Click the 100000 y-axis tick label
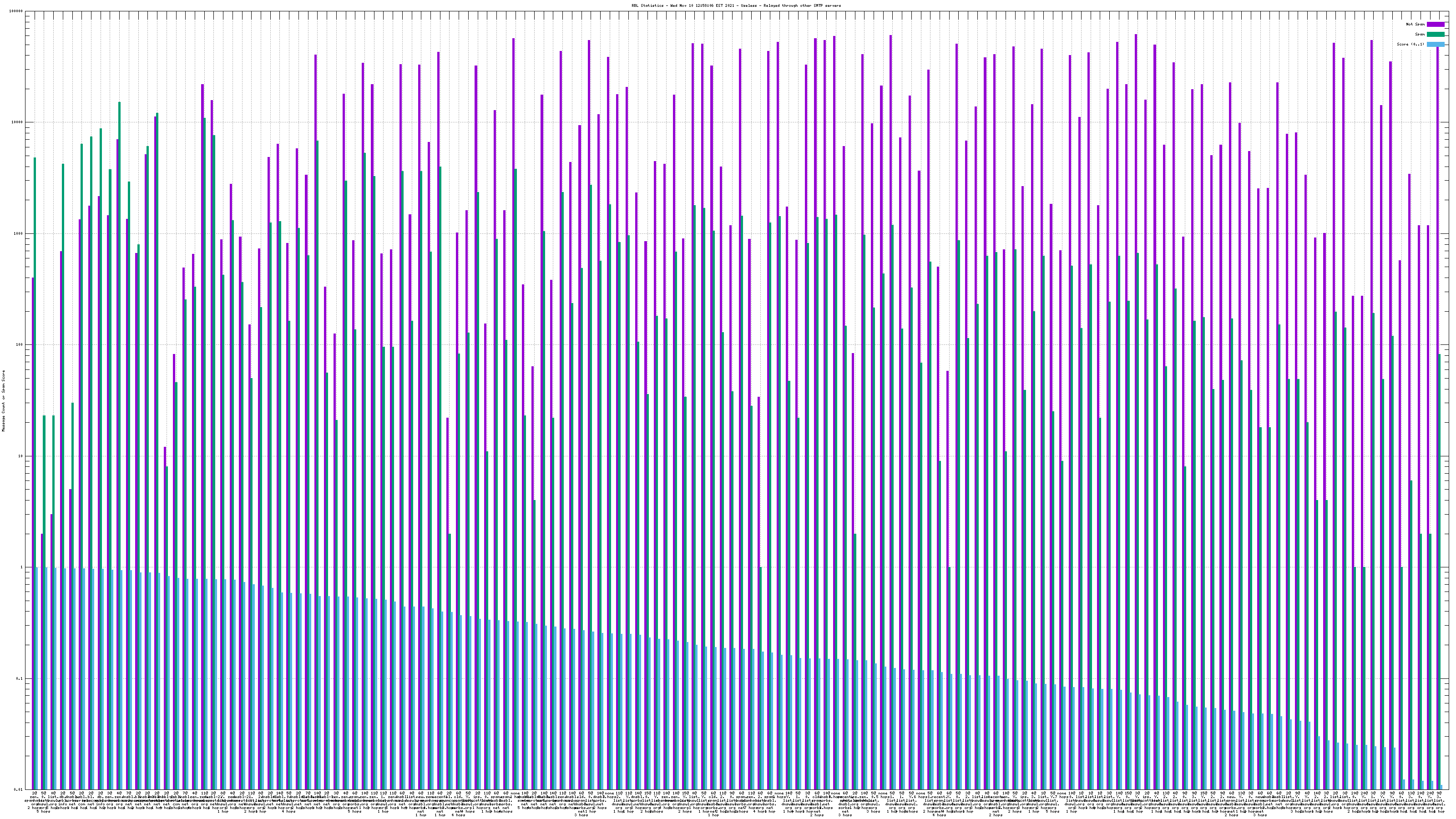 pos(16,11)
